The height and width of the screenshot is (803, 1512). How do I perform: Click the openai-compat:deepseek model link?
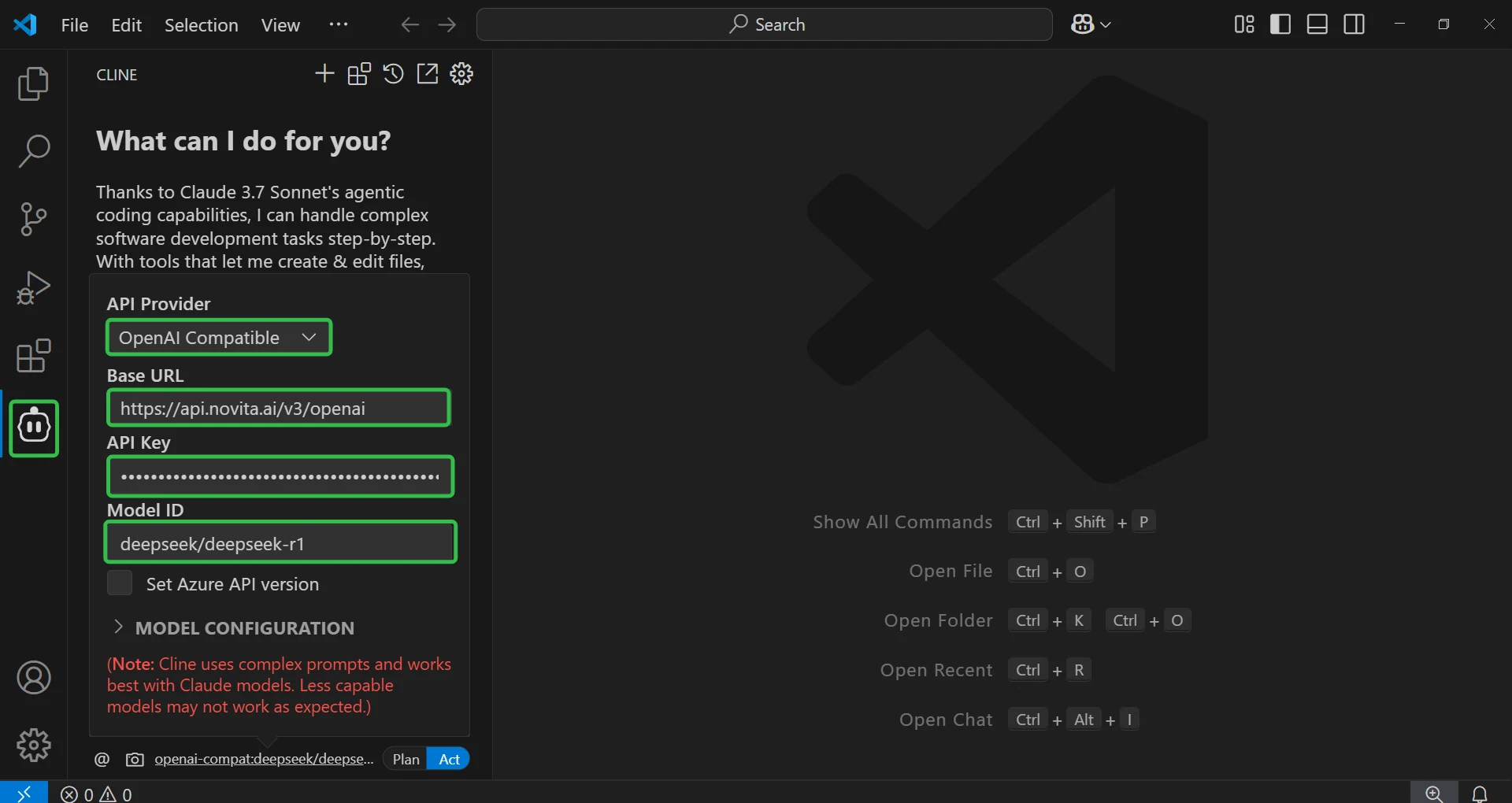pyautogui.click(x=265, y=759)
